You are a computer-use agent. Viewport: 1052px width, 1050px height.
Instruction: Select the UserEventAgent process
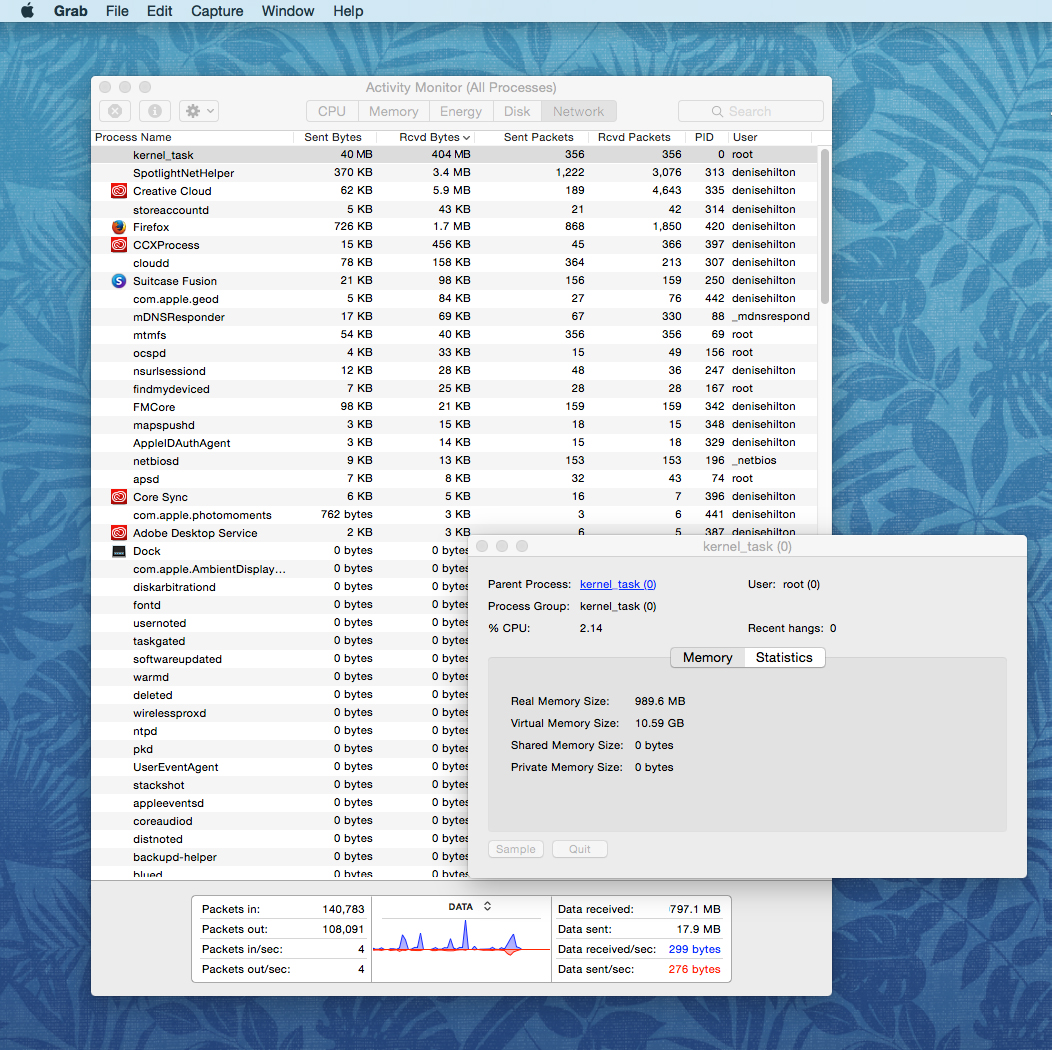coord(280,767)
